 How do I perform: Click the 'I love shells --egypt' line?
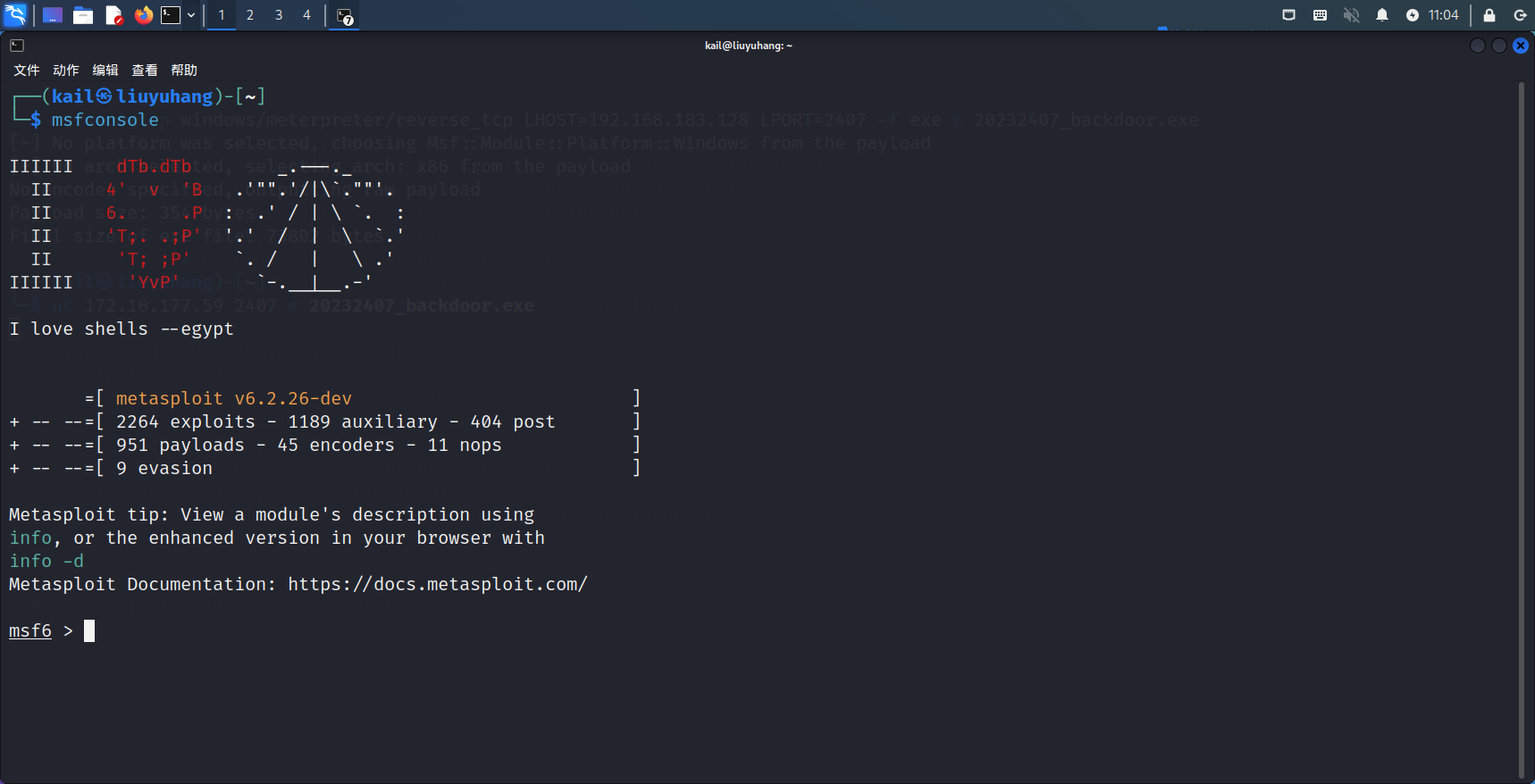coord(122,329)
